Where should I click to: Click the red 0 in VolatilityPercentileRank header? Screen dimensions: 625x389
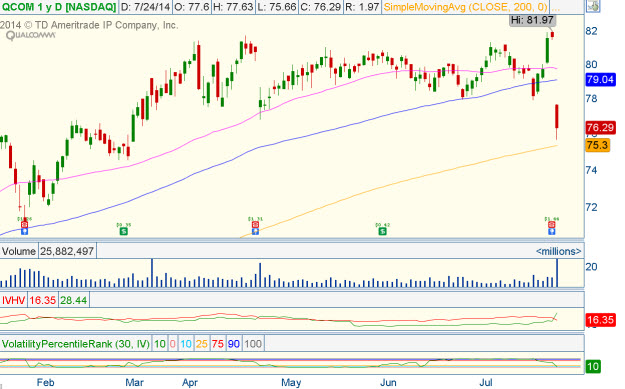(173, 344)
